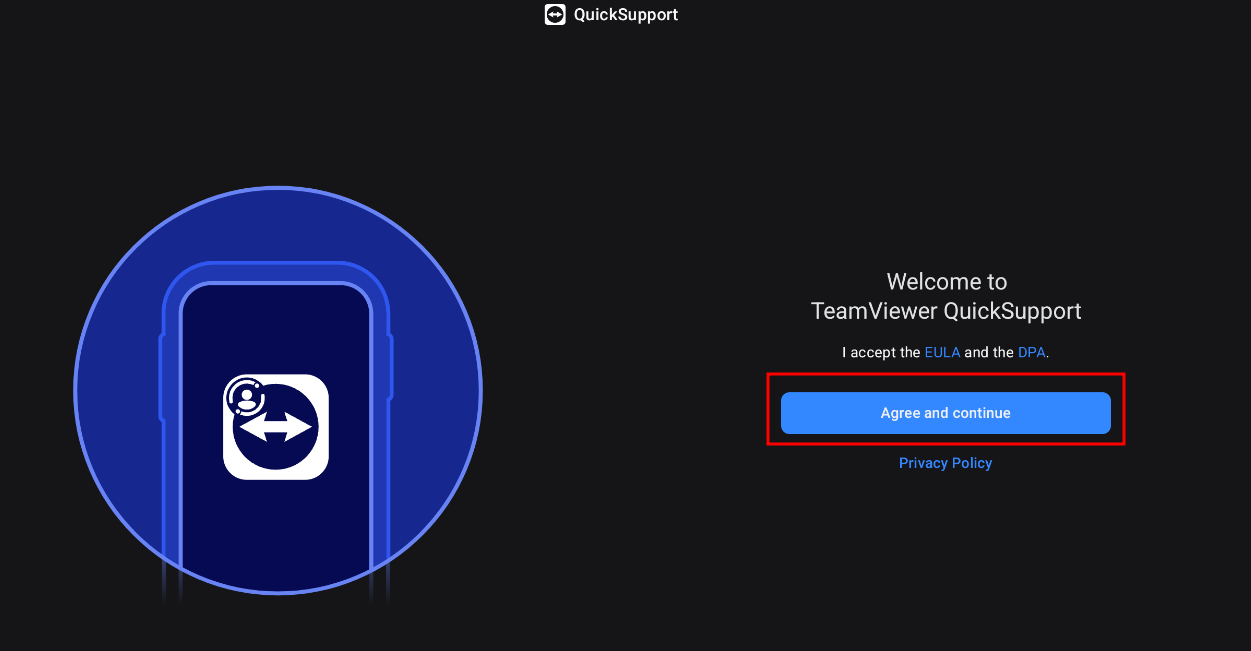This screenshot has height=651, width=1251.
Task: Click the TeamViewer logo icon in title bar
Action: 555,15
